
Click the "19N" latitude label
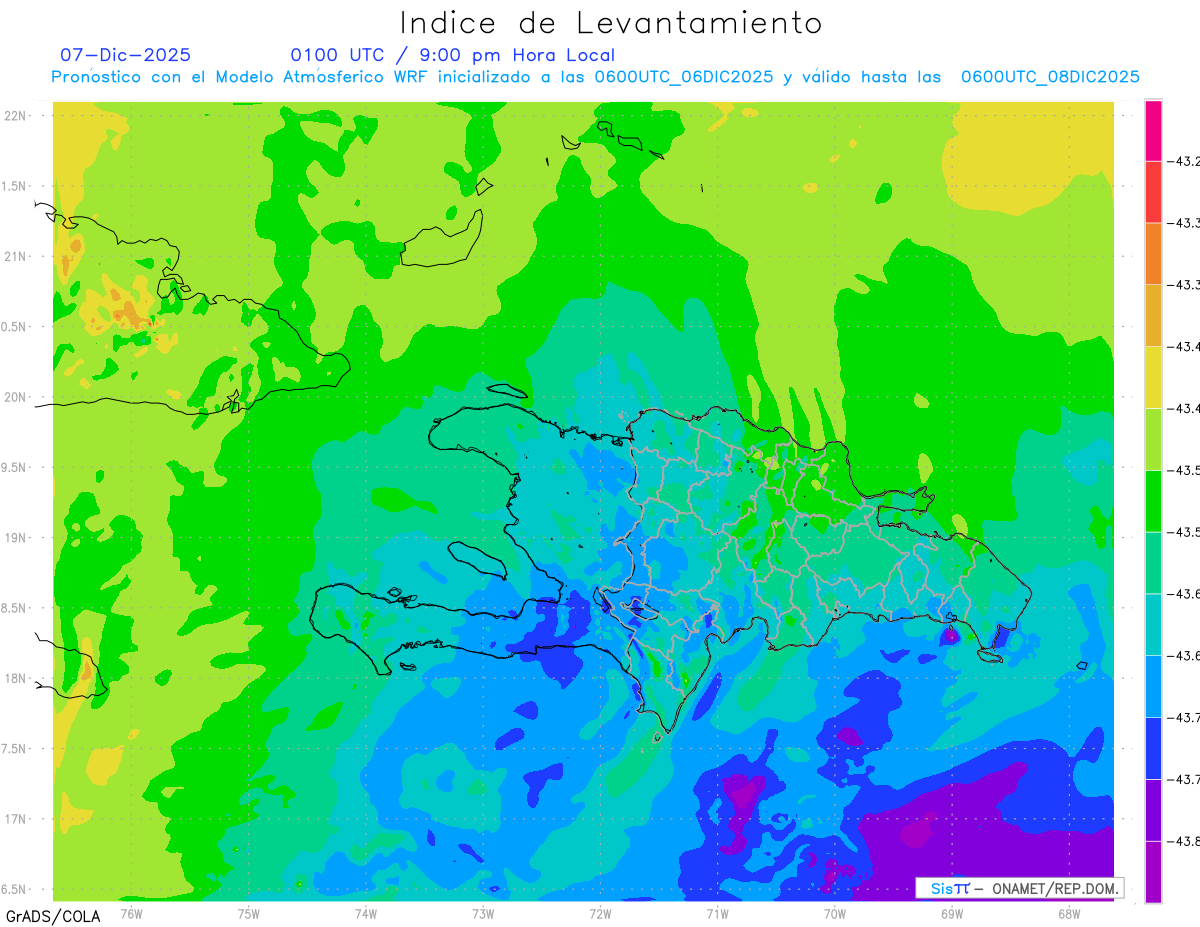click(x=16, y=538)
